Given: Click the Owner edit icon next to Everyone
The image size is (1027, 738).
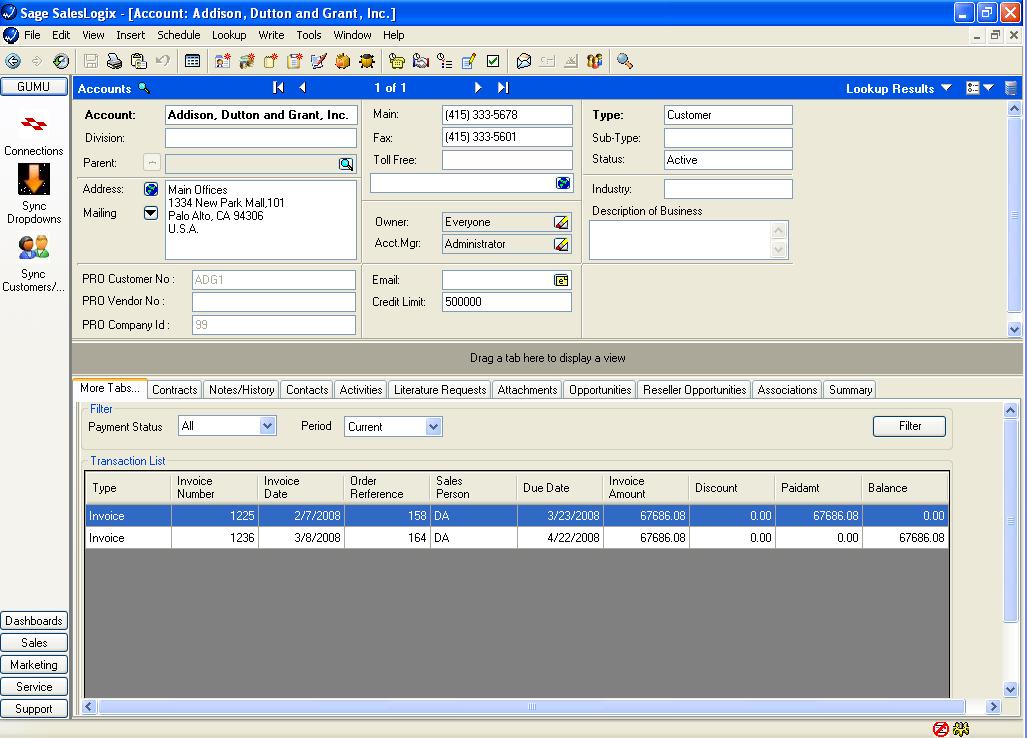Looking at the screenshot, I should click(561, 223).
